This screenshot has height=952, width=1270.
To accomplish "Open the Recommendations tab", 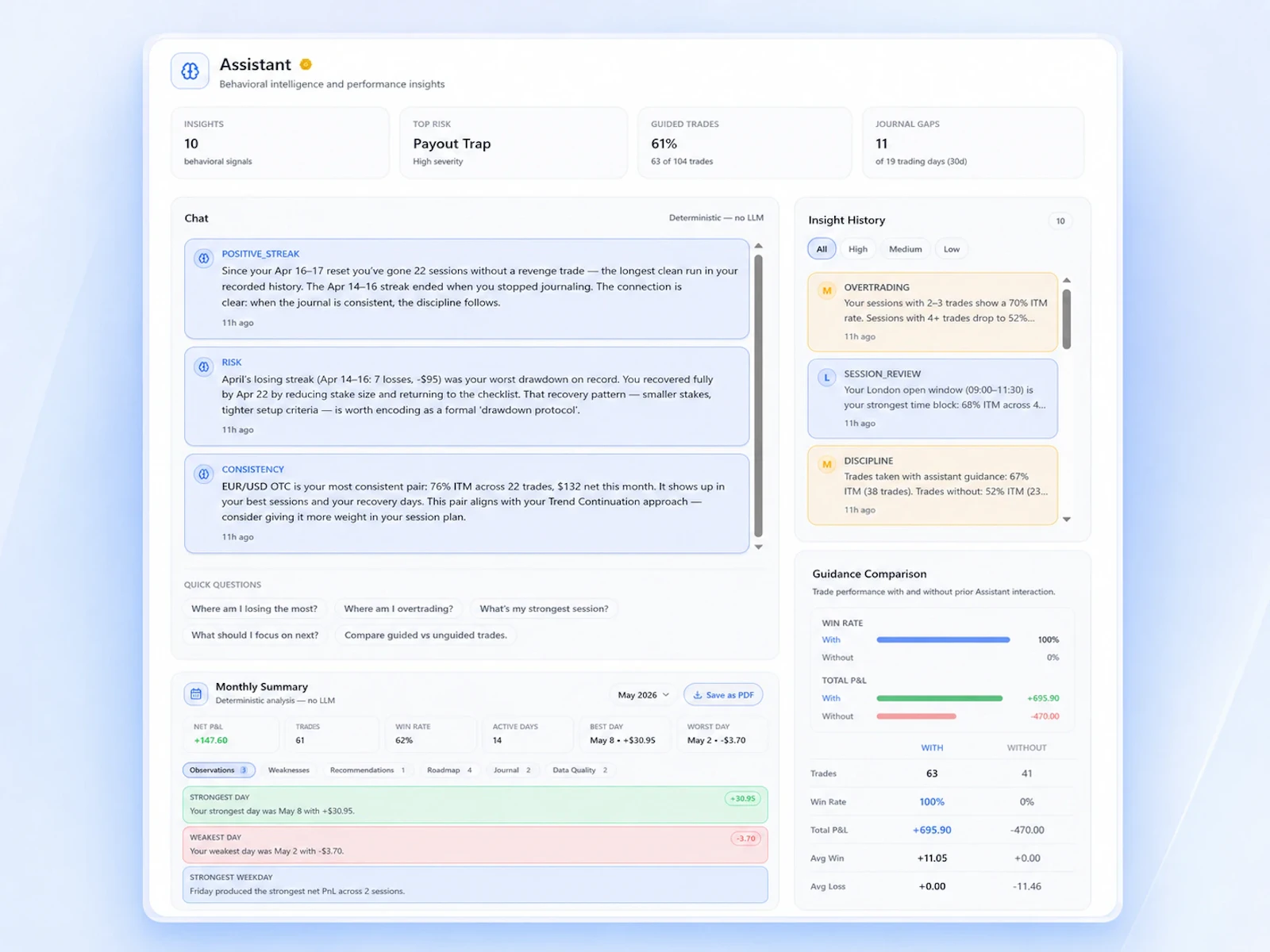I will click(x=368, y=770).
